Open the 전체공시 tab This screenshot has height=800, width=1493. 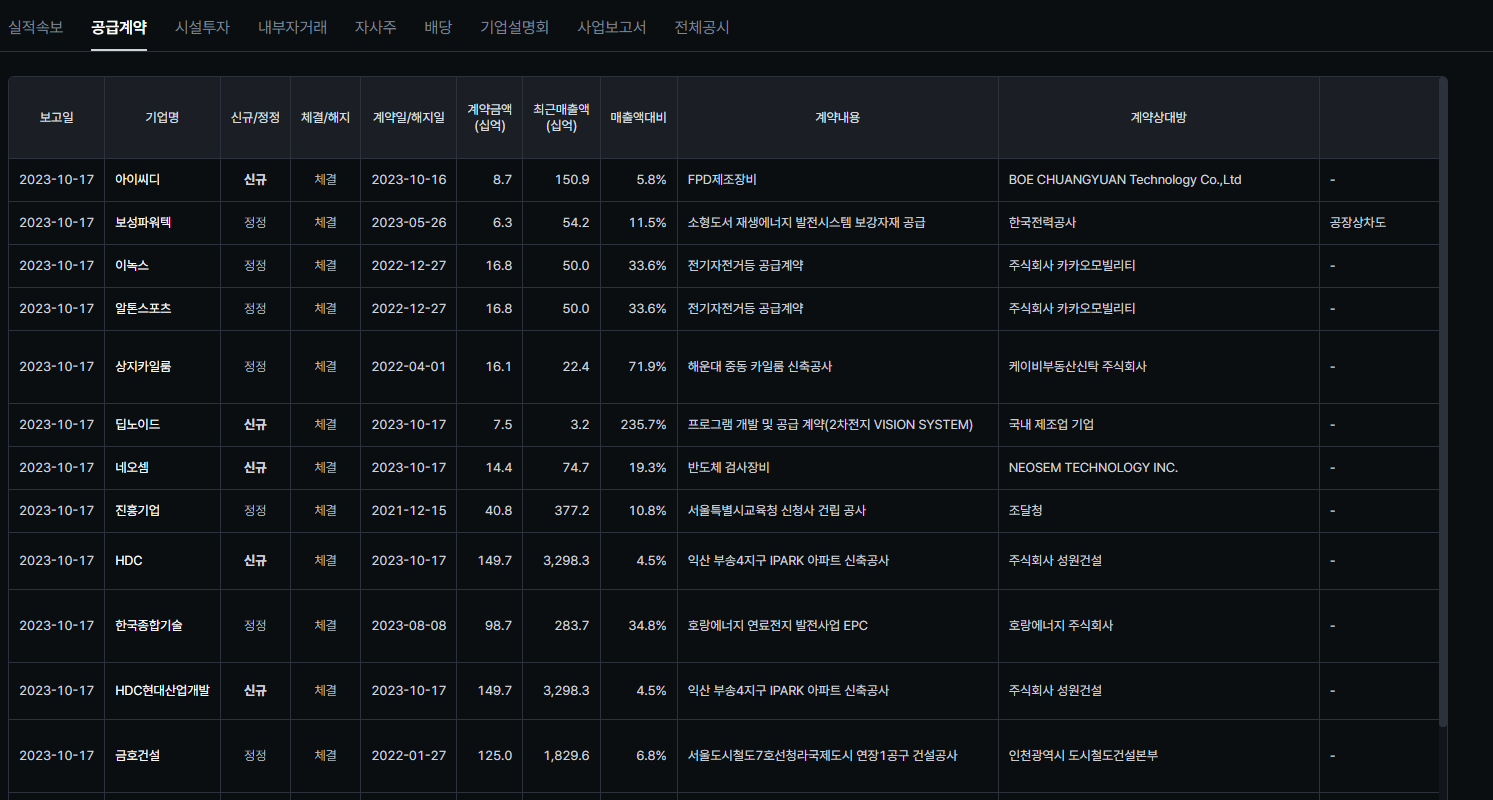(x=702, y=27)
